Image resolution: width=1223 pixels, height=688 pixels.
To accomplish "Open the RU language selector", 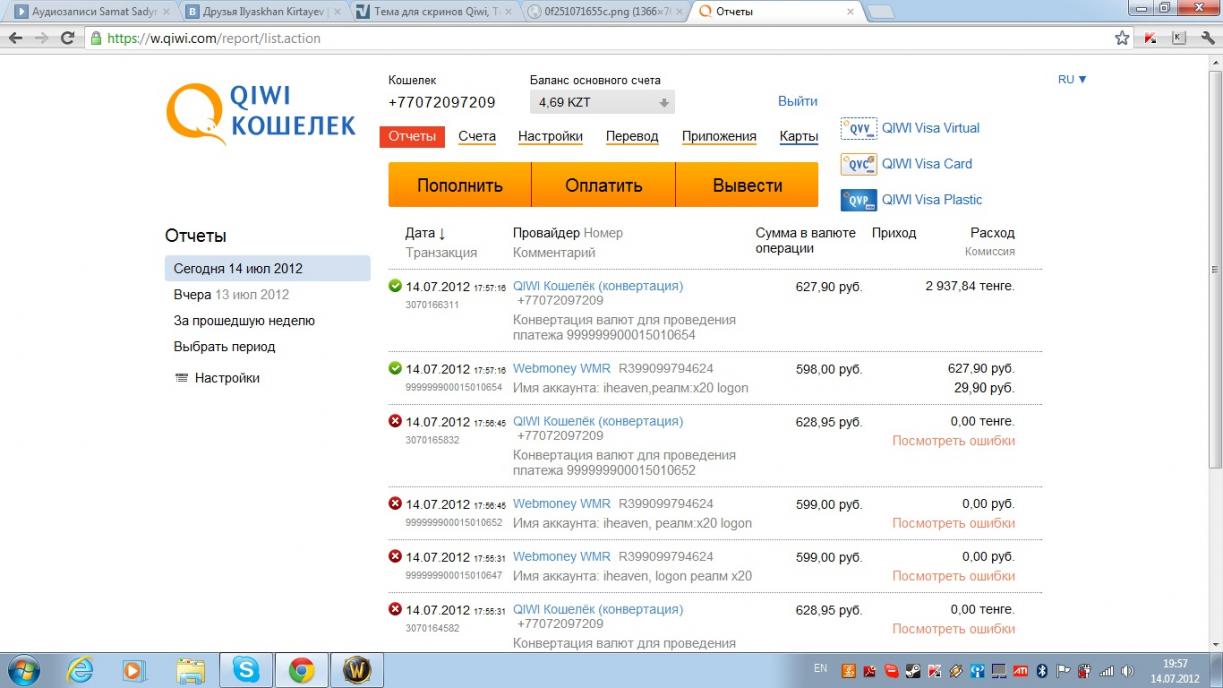I will [x=1072, y=79].
